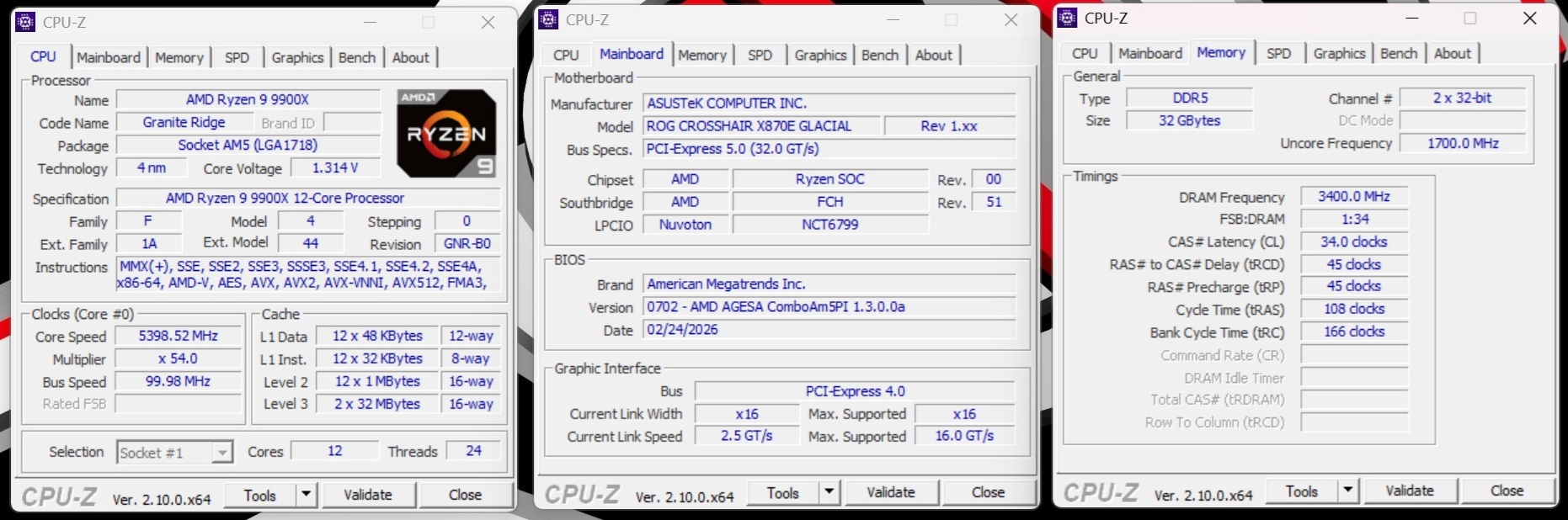
Task: Click the '1.314 V' core voltage value
Action: tap(335, 167)
